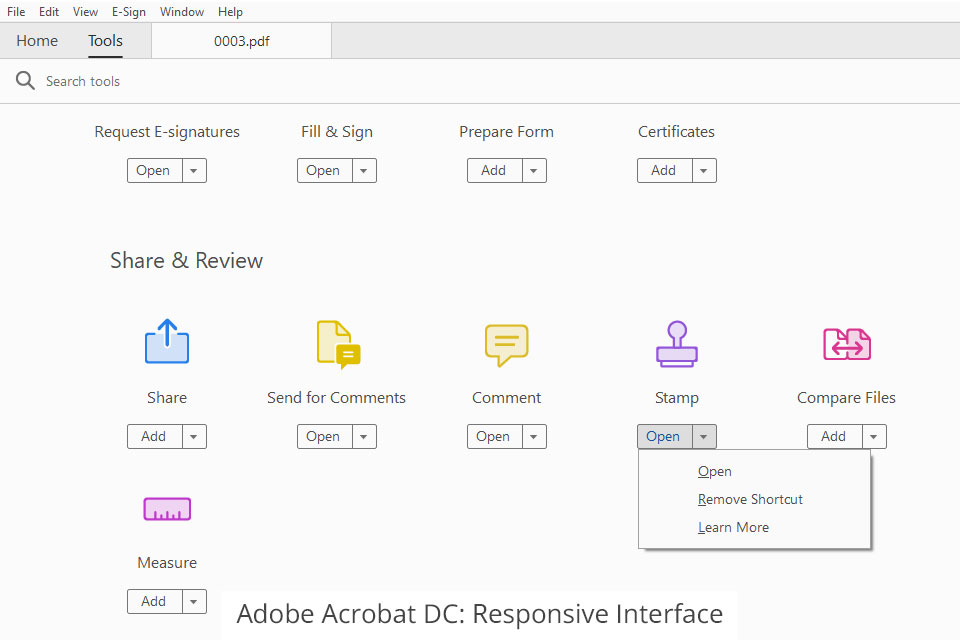Click the Send for Comments label

click(x=336, y=398)
